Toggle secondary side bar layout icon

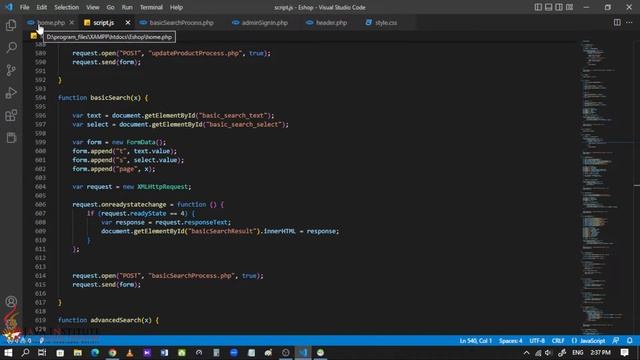559,7
